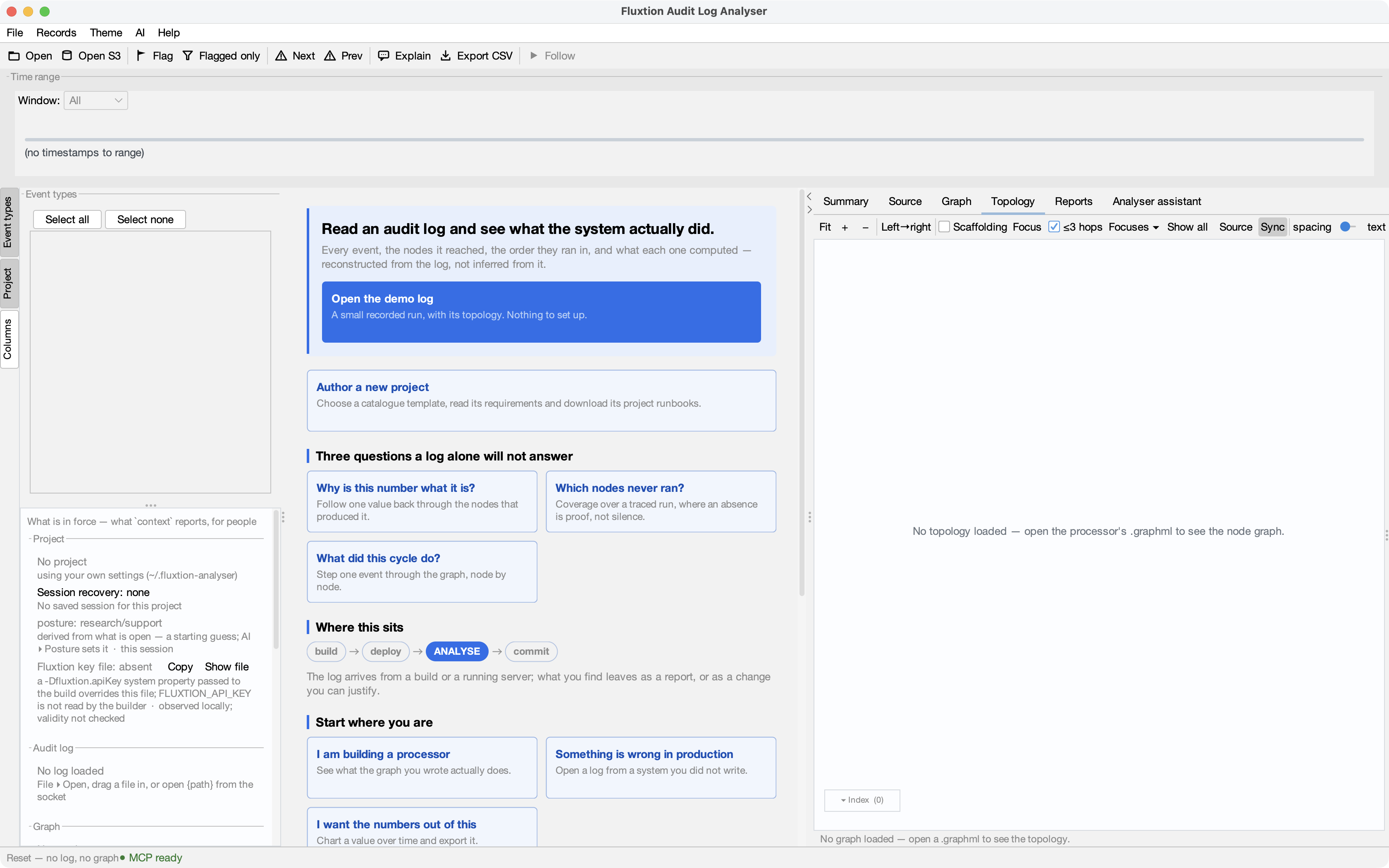
Task: Zoom out topology with the minus button
Action: tap(866, 227)
